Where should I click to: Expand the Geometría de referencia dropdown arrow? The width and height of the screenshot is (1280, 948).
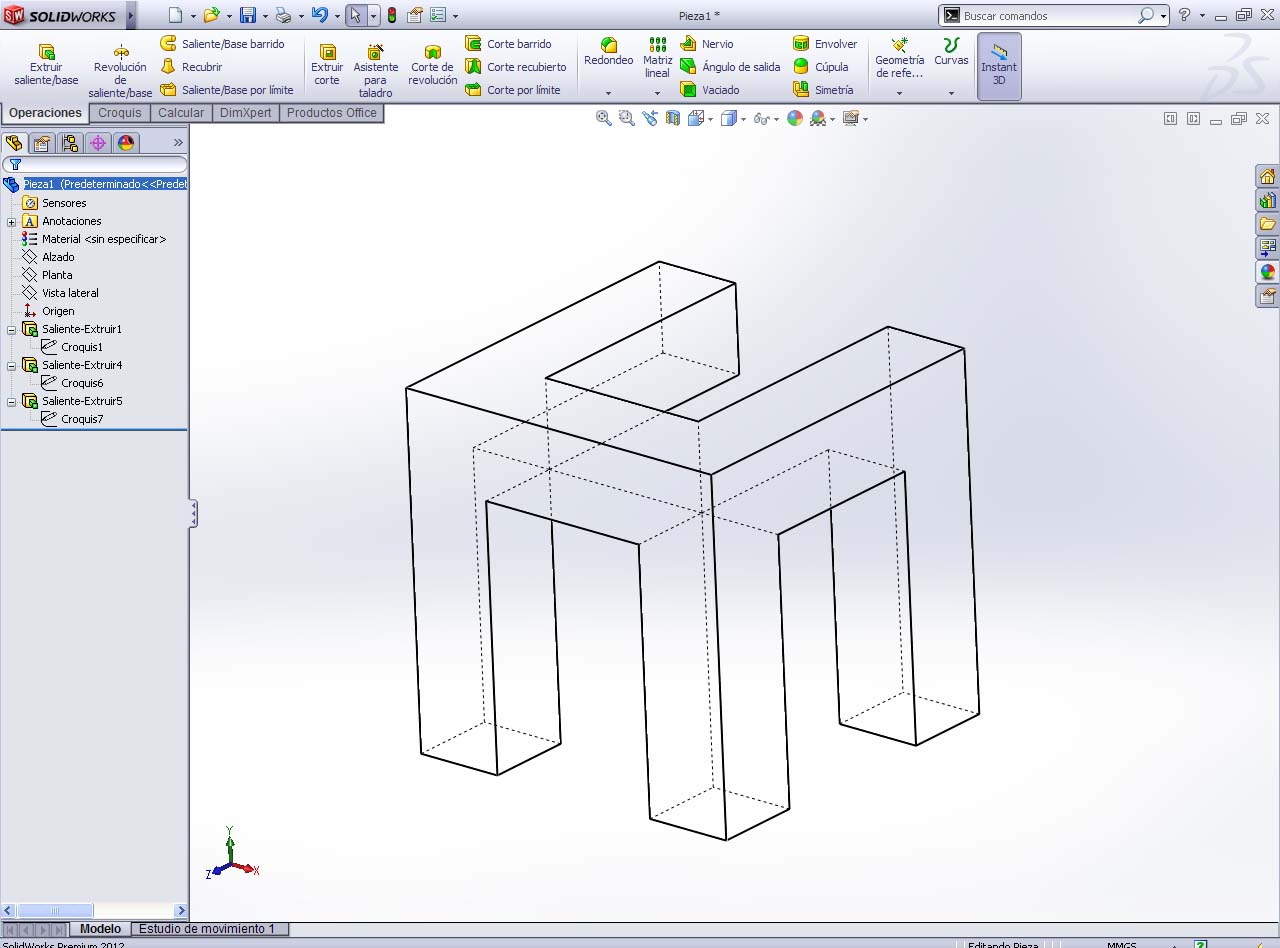899,93
